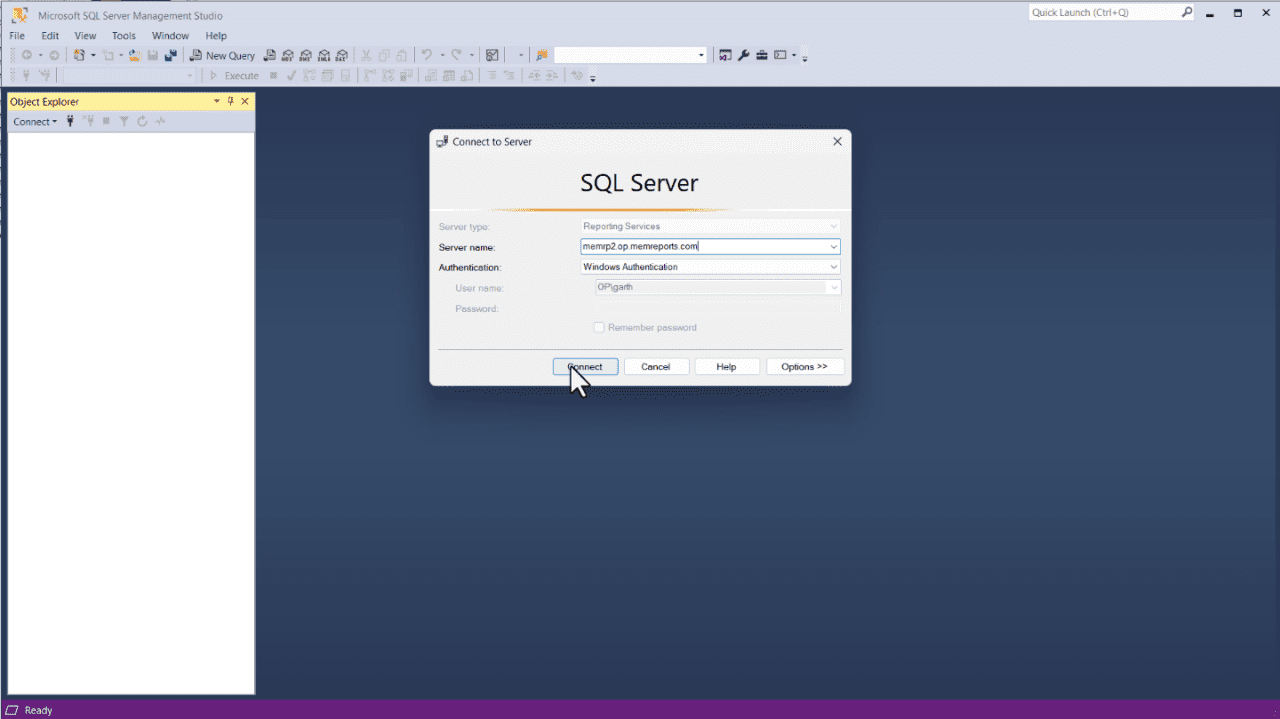Click the New Project icon in toolbar

78,56
